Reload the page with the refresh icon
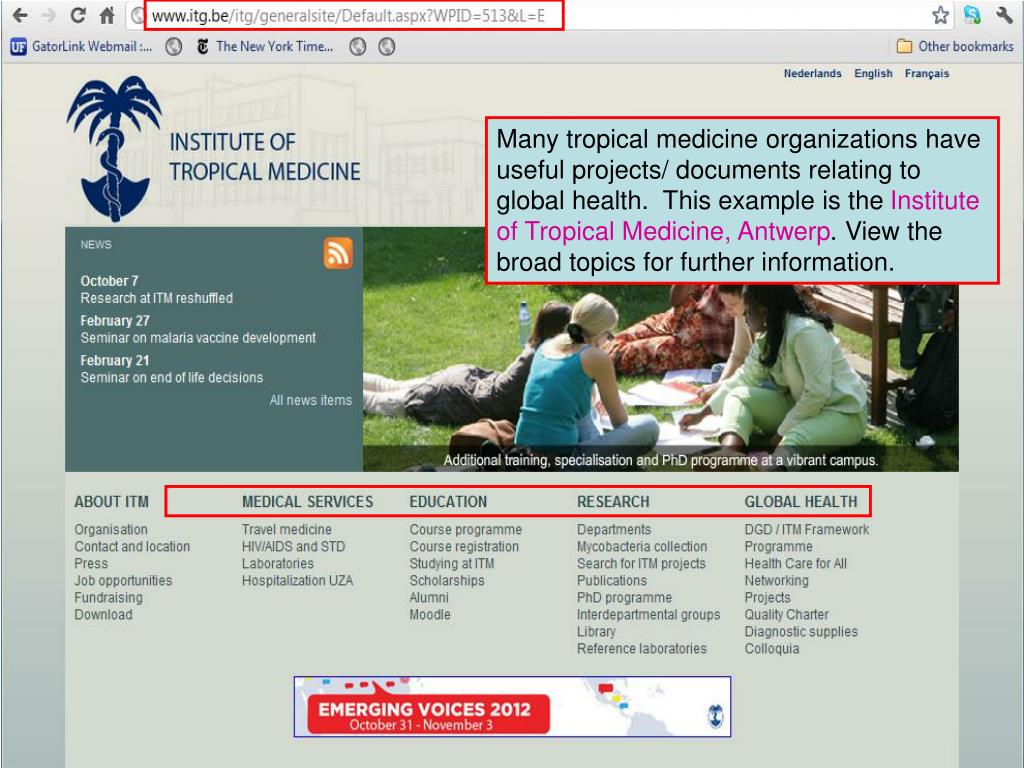Screen dimensions: 1024x768 pos(78,15)
